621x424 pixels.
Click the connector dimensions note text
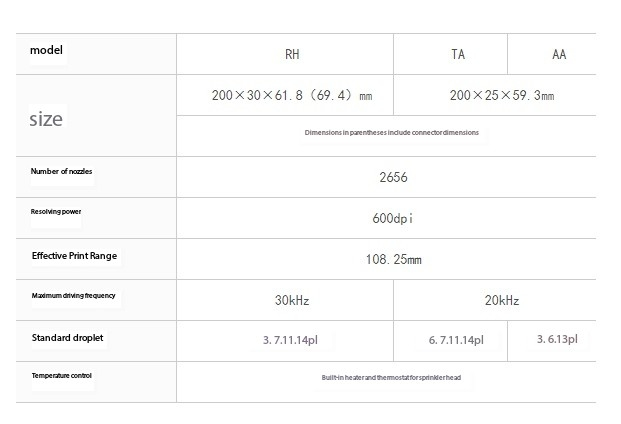392,133
